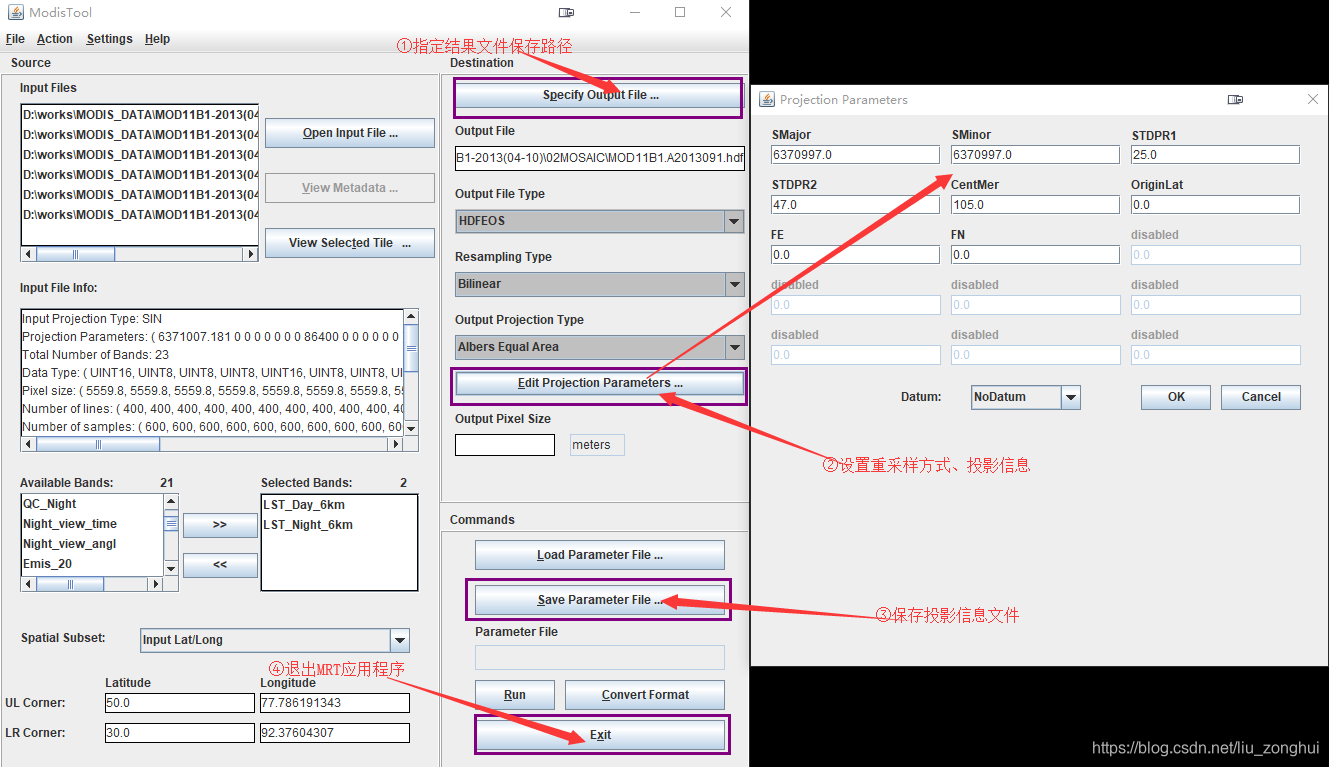Click Input Files scroll right arrow
This screenshot has width=1329, height=767.
[251, 255]
